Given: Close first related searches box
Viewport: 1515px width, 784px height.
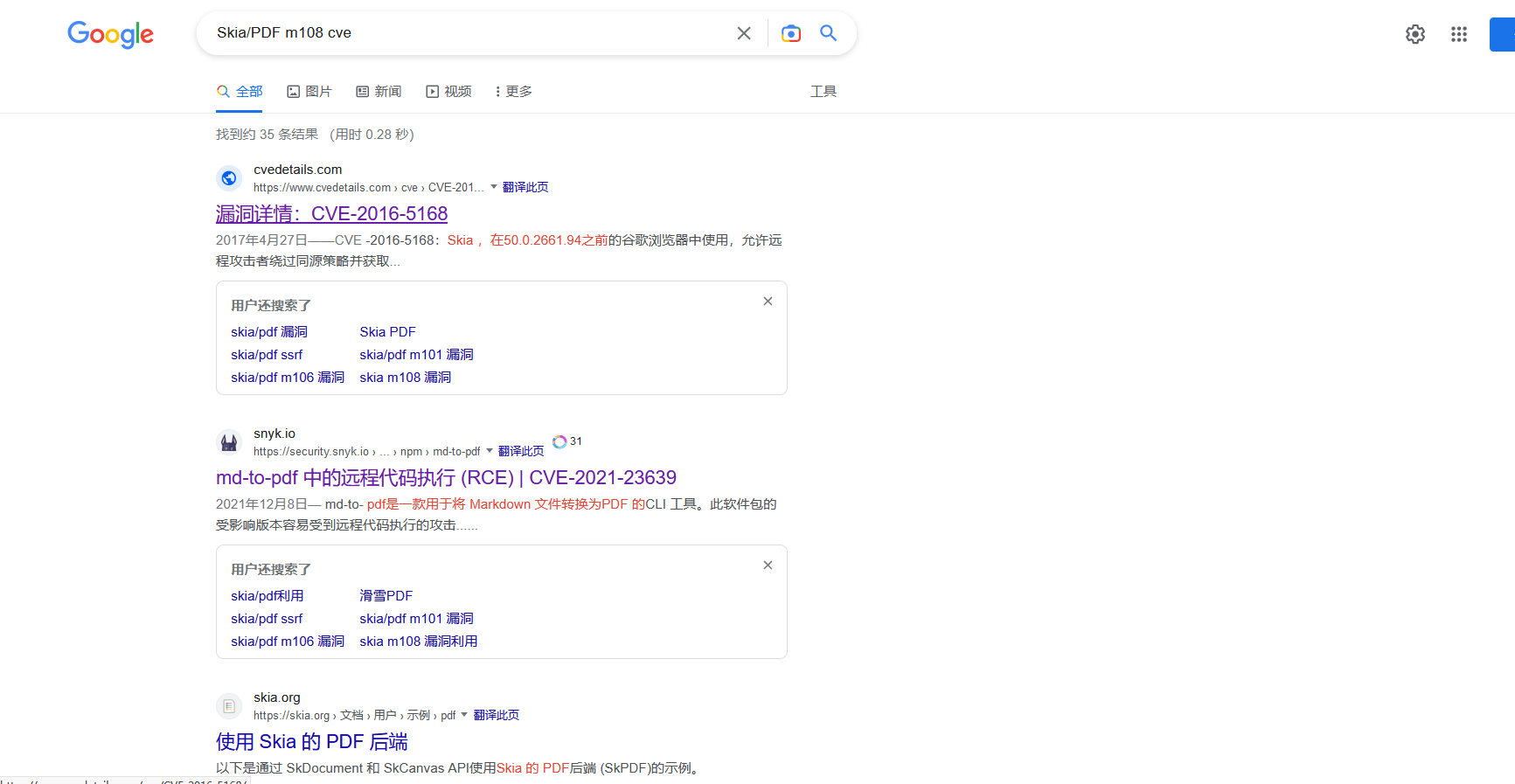Looking at the screenshot, I should coord(768,302).
